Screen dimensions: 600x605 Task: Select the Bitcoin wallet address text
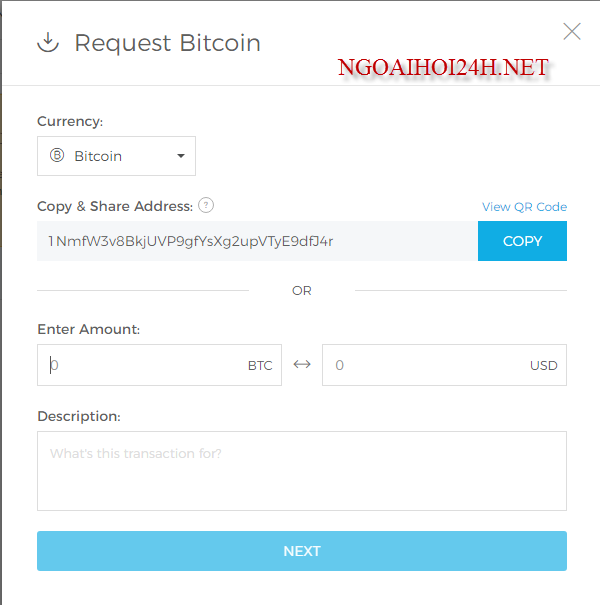tap(191, 241)
